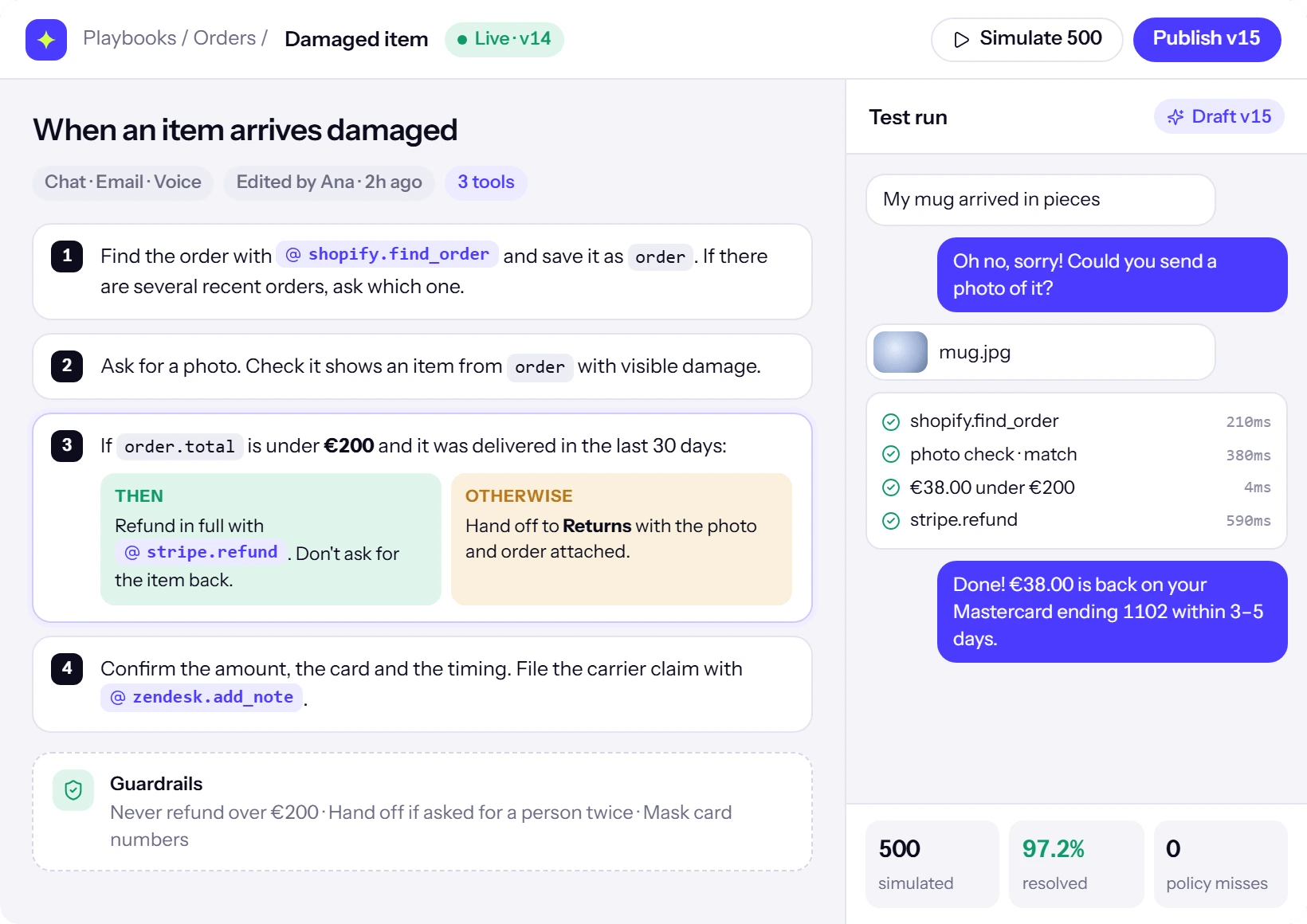Click the mug.jpg file name
This screenshot has height=924, width=1307.
point(975,352)
